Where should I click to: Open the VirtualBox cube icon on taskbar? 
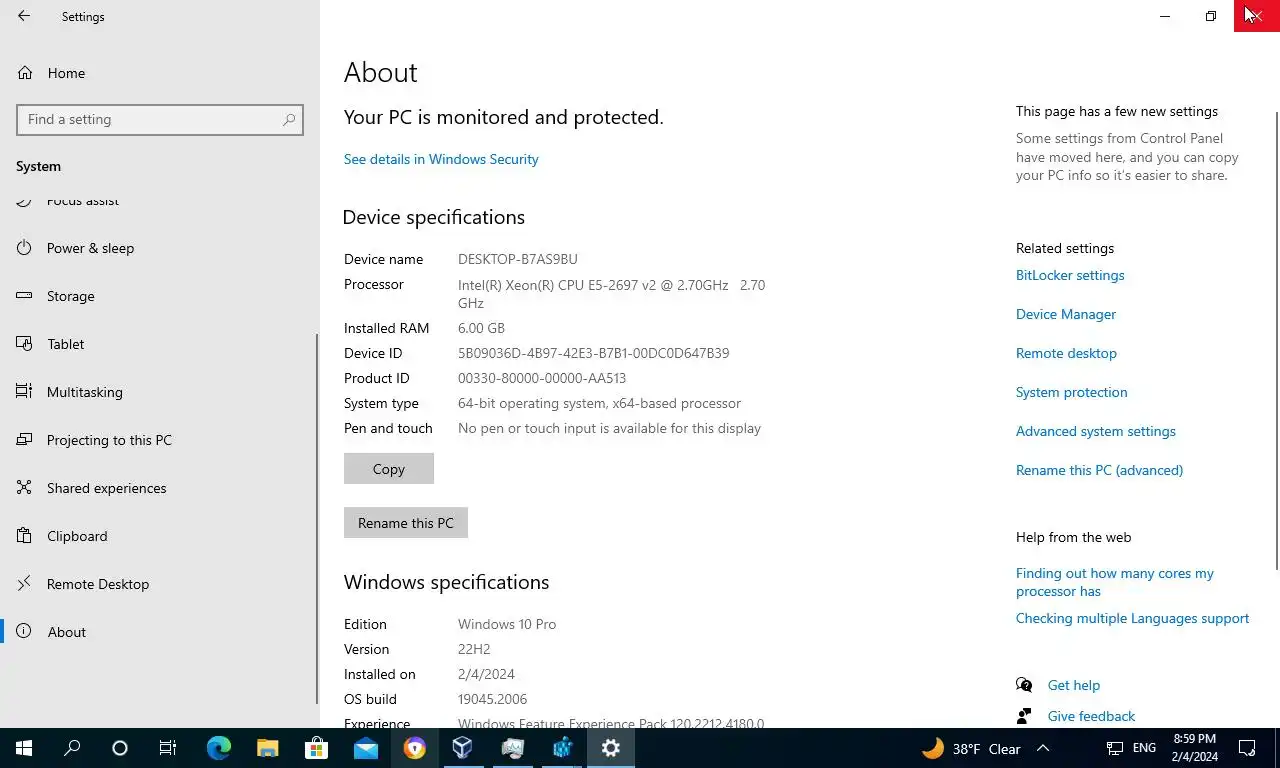463,748
